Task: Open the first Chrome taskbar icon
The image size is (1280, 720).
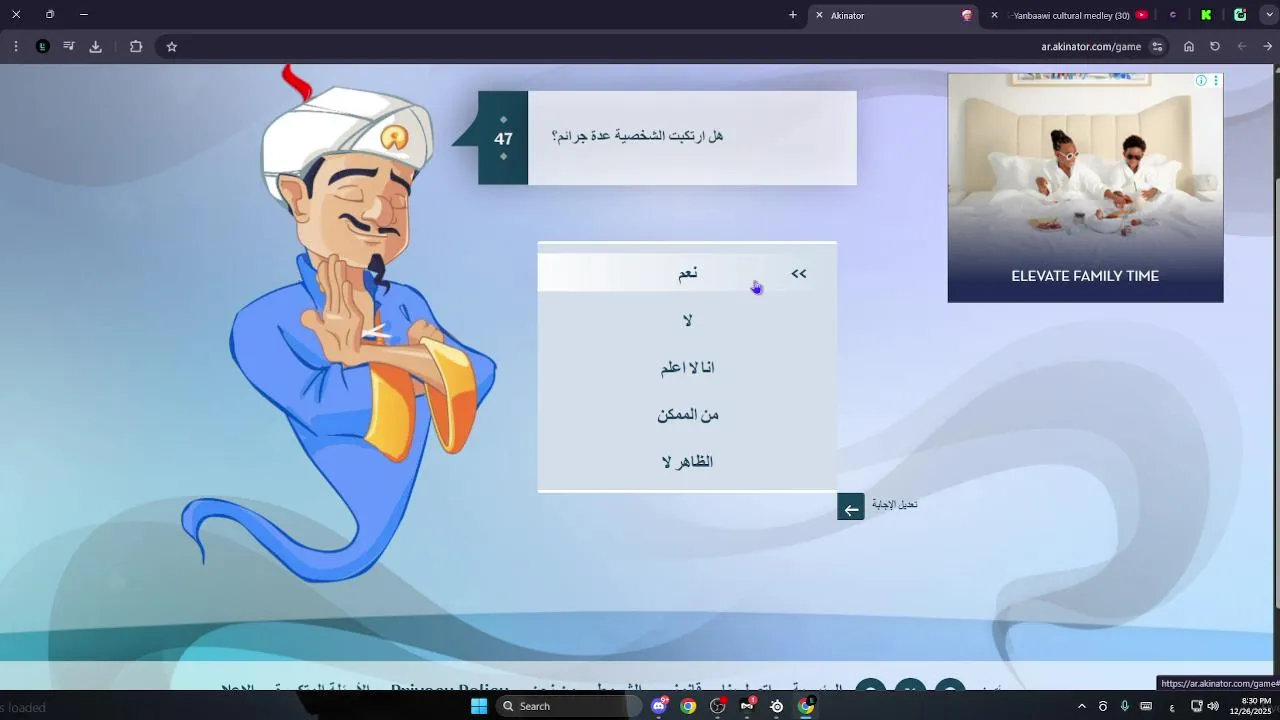Action: point(688,706)
